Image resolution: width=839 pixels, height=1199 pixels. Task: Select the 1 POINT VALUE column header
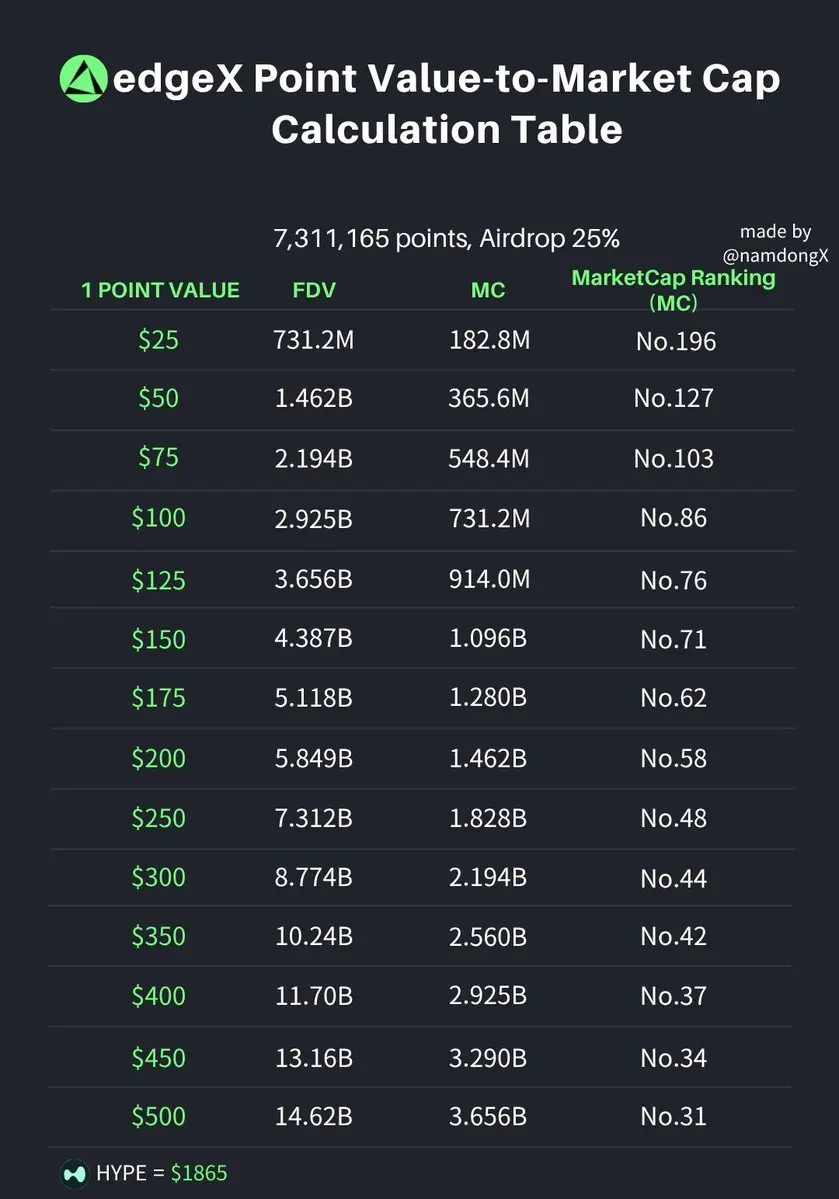click(161, 291)
